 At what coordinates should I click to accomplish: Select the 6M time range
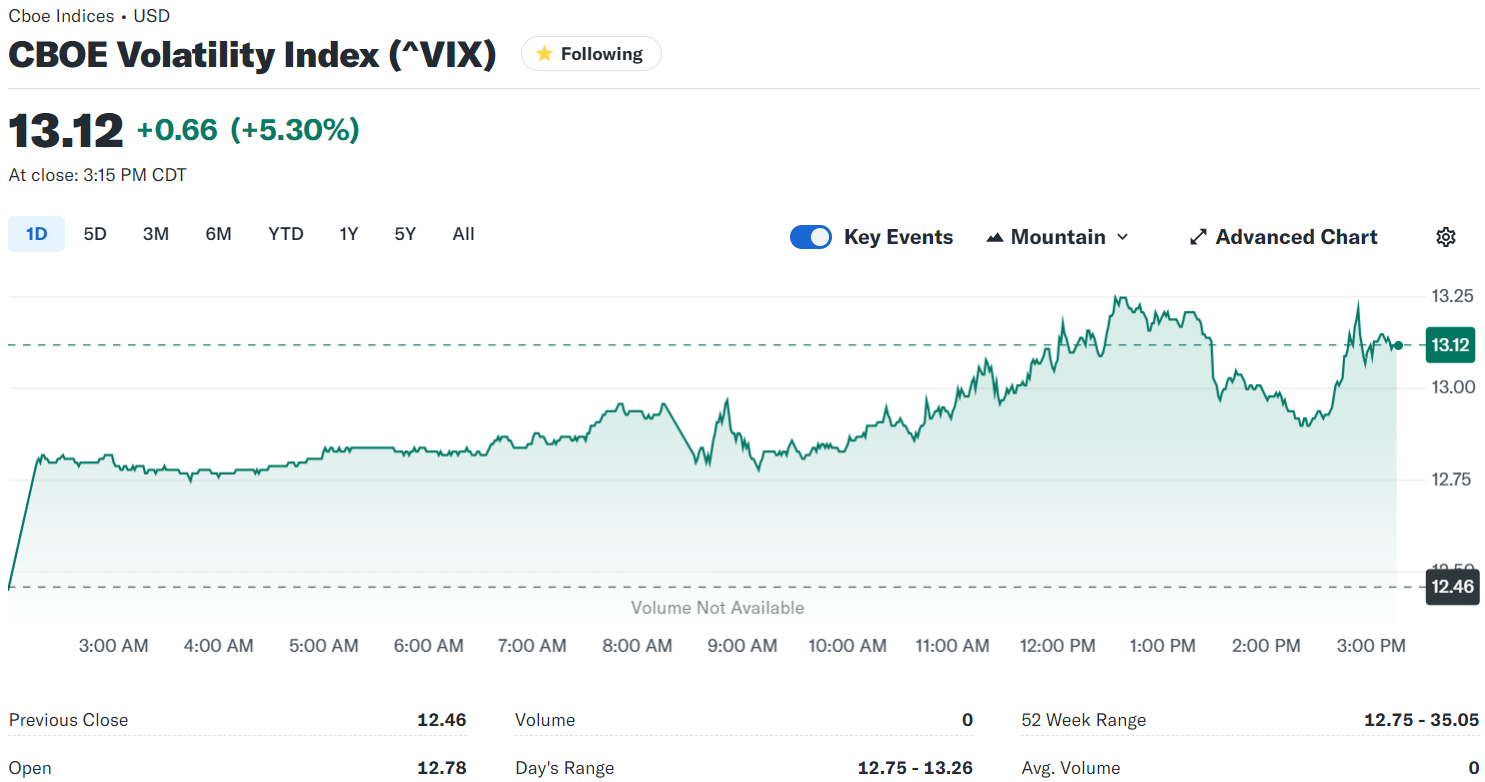click(x=219, y=234)
